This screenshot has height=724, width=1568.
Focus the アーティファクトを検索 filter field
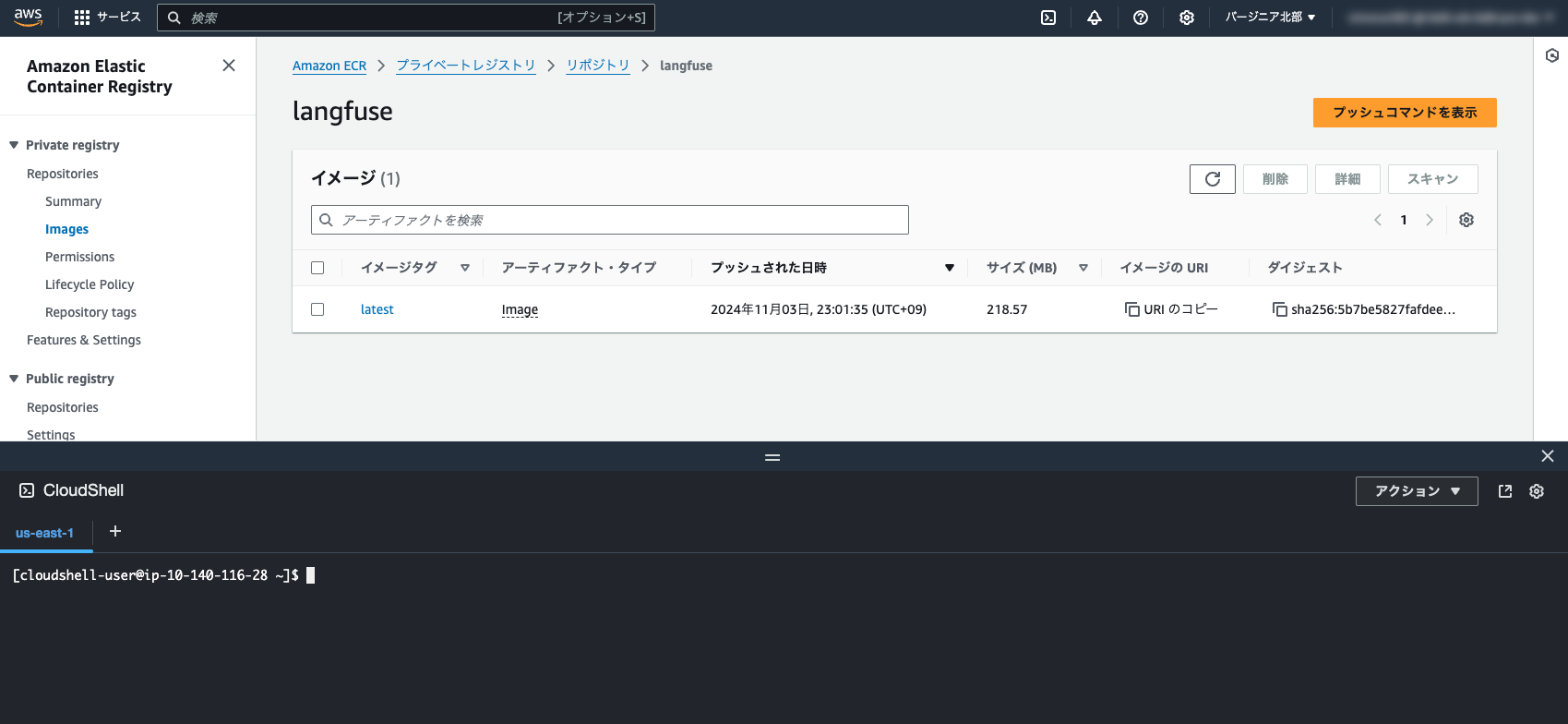point(610,220)
